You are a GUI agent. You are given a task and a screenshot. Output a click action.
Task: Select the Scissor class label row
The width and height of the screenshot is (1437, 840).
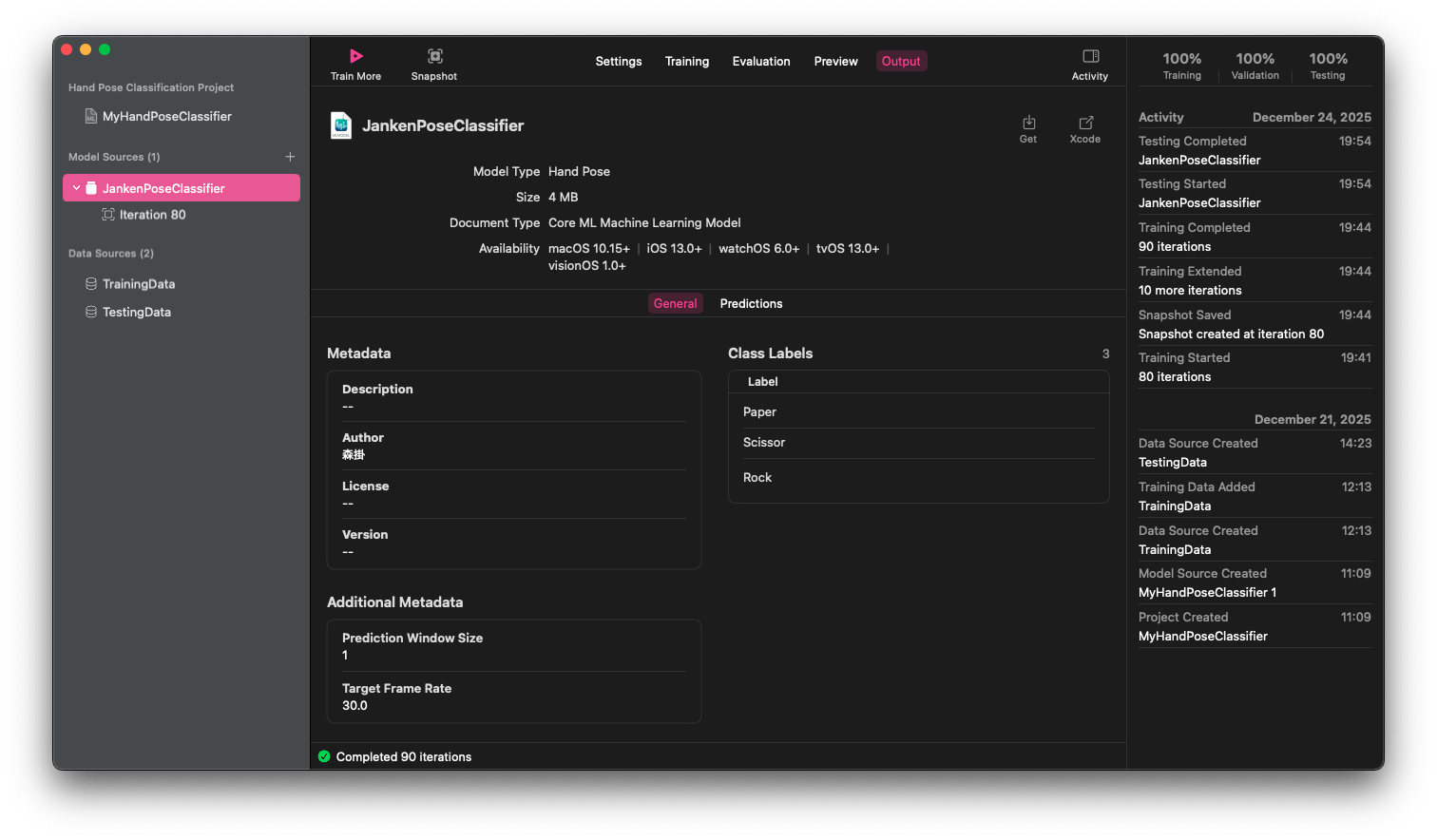[919, 443]
